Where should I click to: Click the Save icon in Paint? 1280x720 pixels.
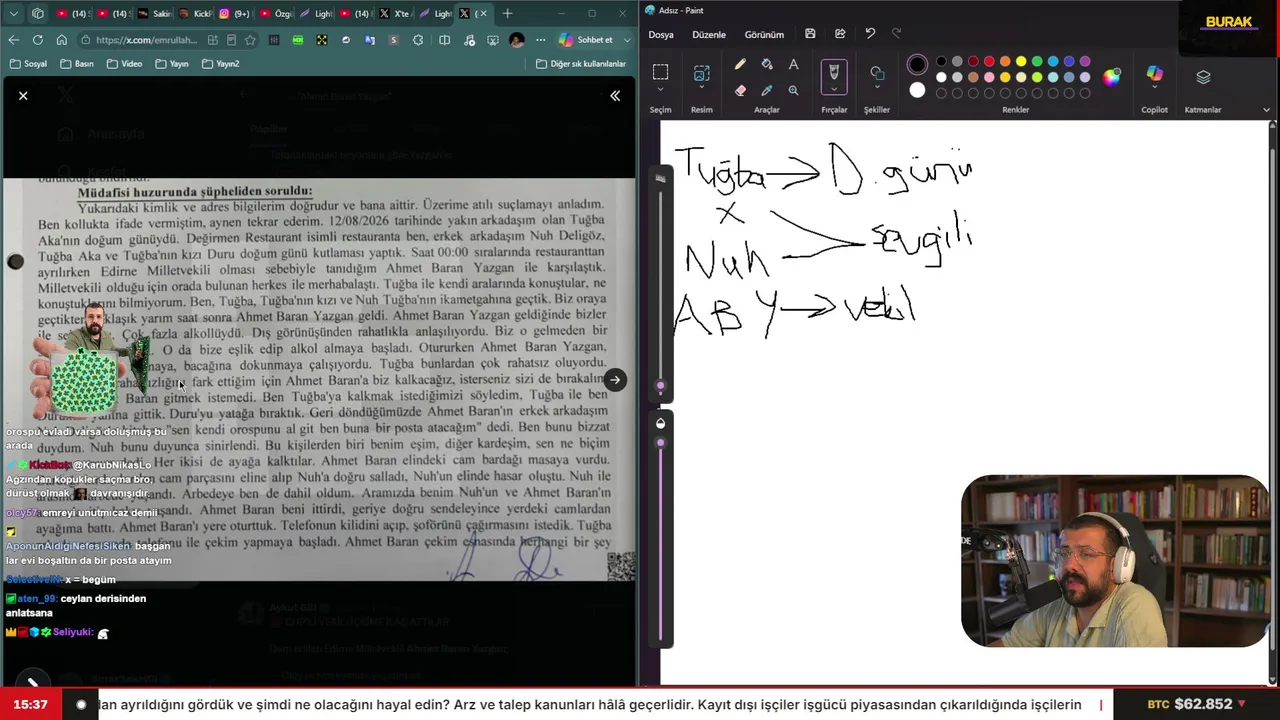tap(810, 34)
